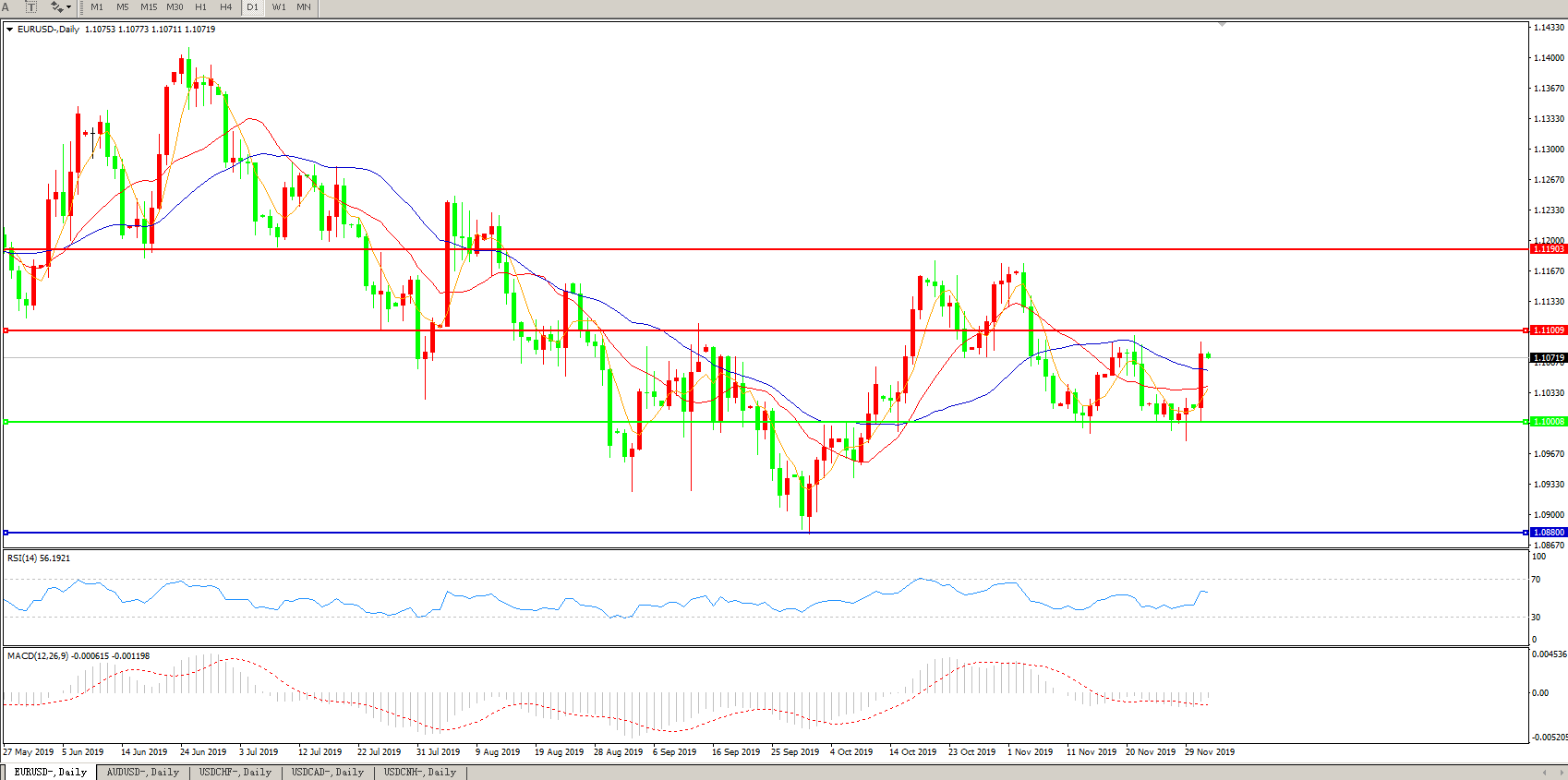Open the USDCNH-, Daily chart tab

coord(420,772)
